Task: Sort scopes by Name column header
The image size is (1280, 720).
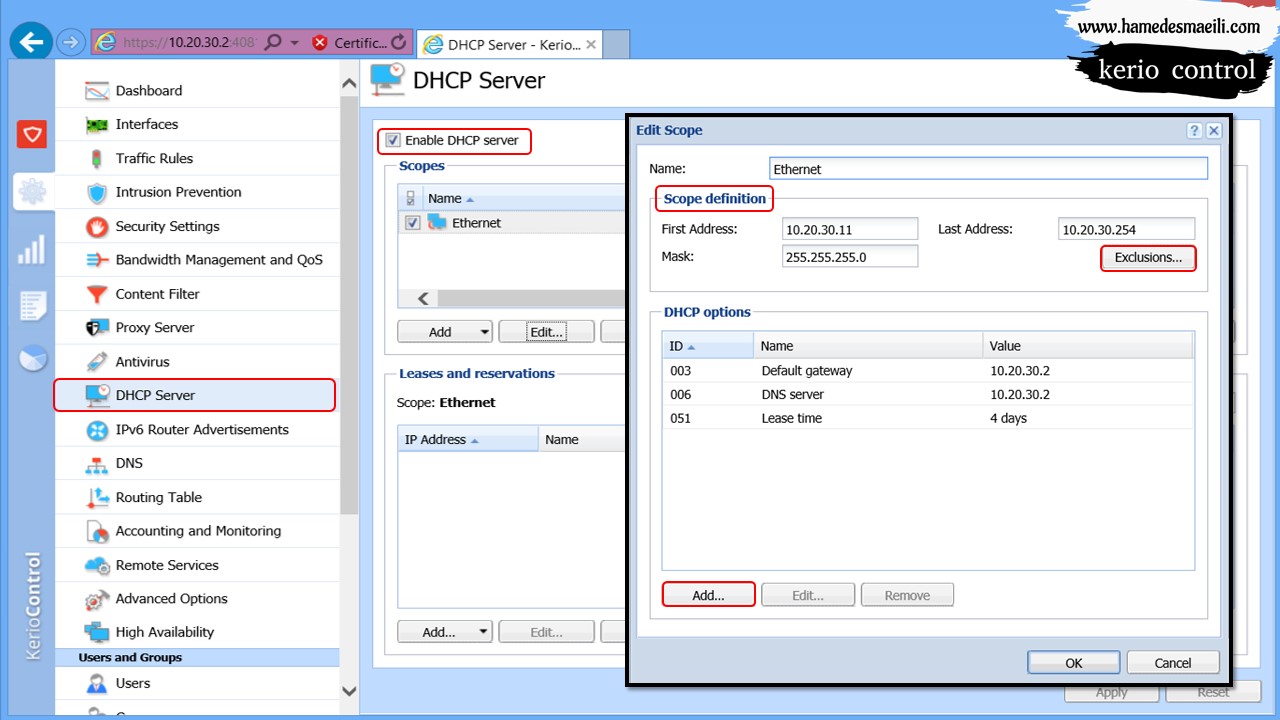Action: (x=526, y=198)
